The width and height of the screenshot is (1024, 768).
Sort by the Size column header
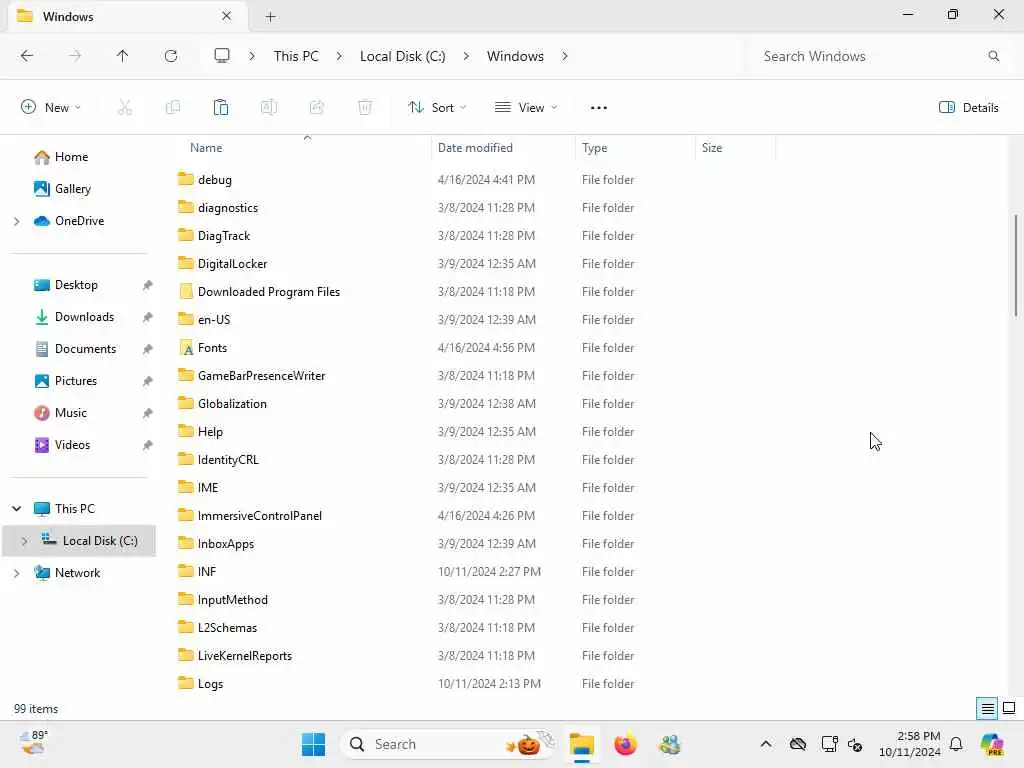712,148
